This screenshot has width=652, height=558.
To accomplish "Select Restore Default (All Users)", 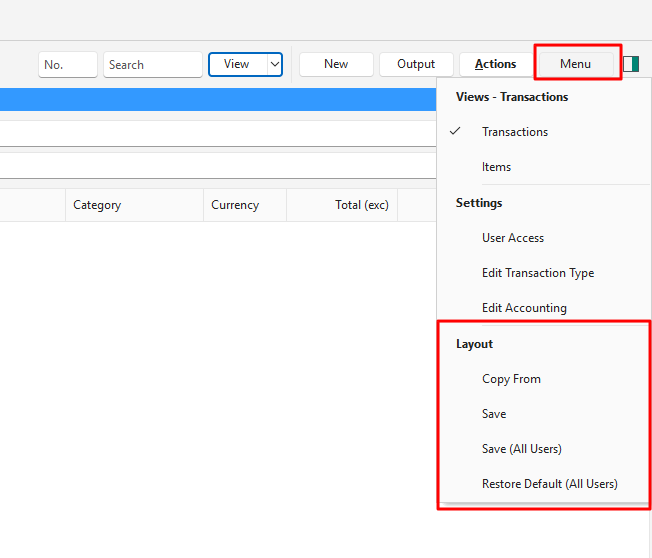I will 549,484.
